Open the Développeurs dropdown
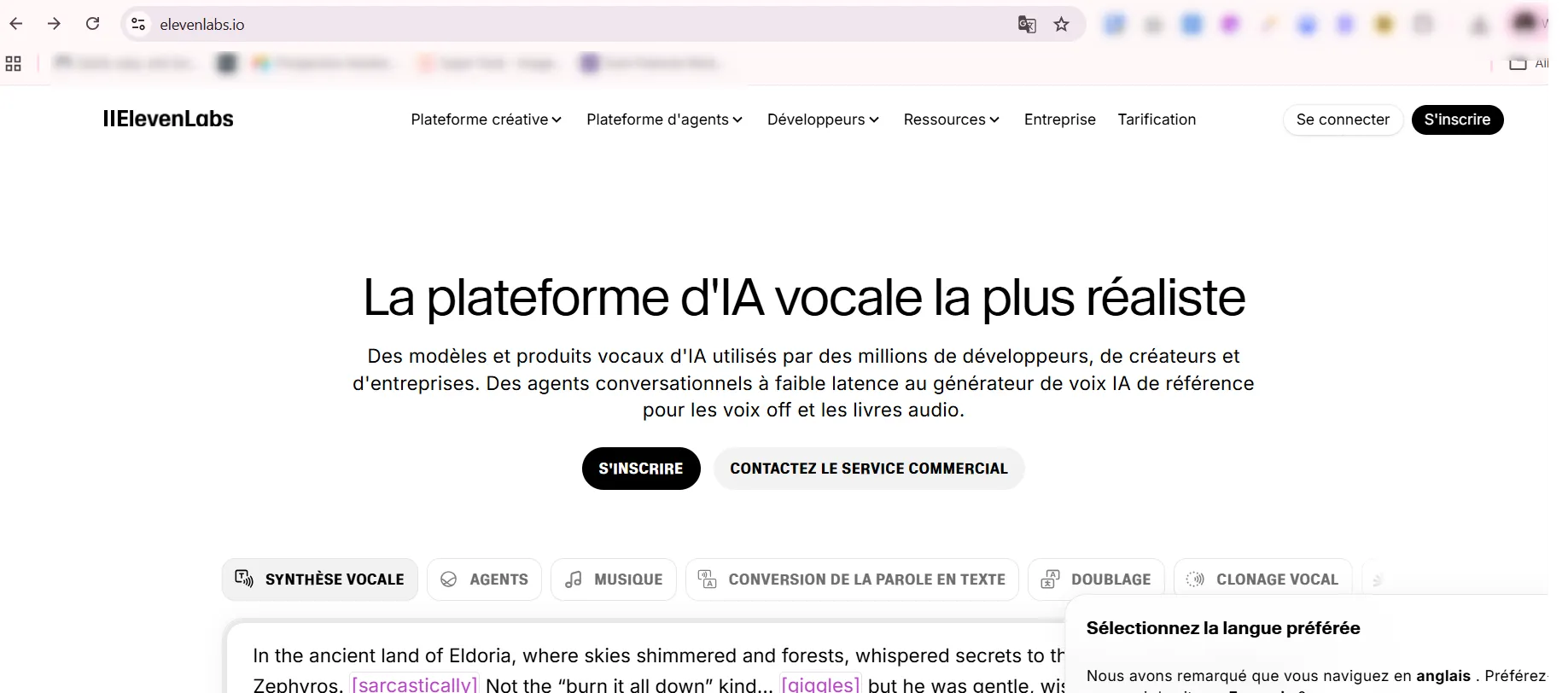The height and width of the screenshot is (693, 1568). point(823,119)
